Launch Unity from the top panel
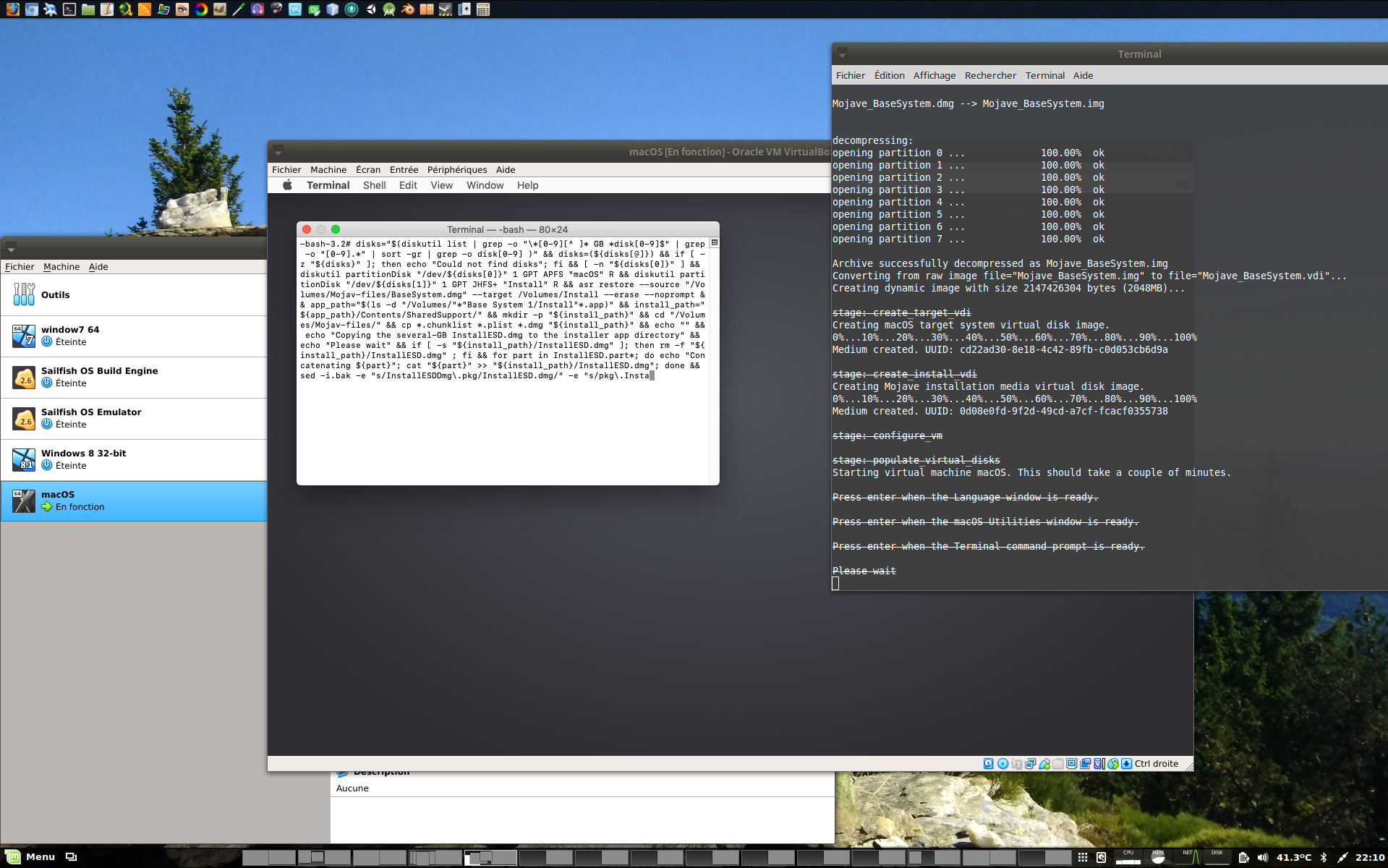Viewport: 1388px width, 868px height. 370,9
